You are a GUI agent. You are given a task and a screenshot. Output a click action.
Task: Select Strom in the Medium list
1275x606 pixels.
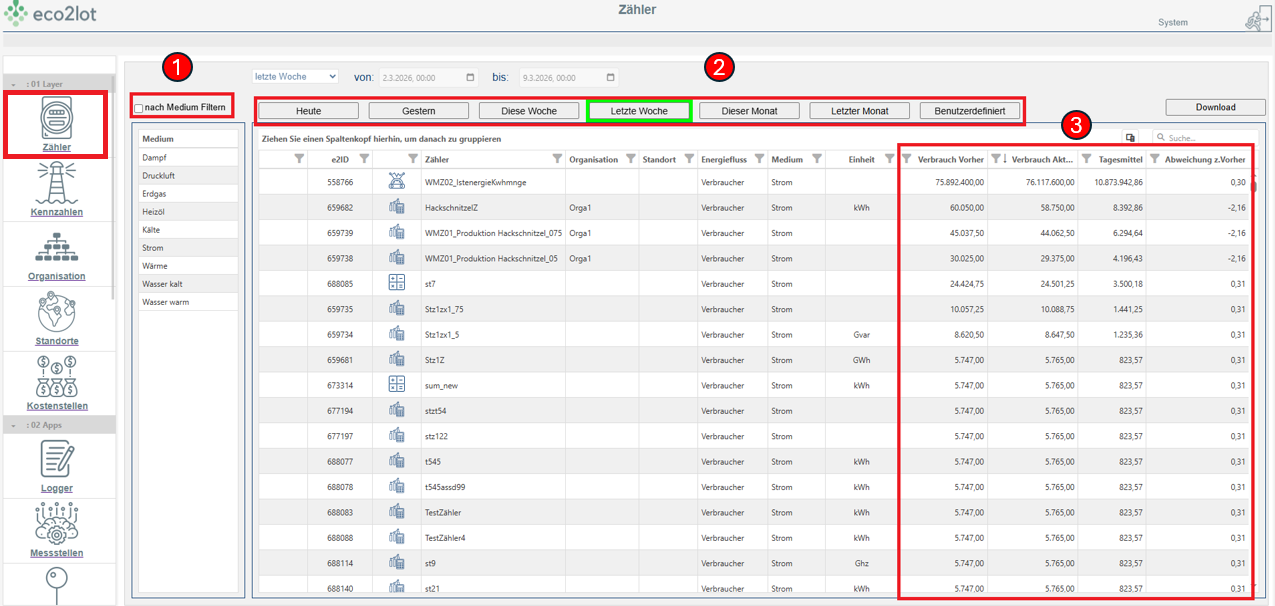click(153, 247)
